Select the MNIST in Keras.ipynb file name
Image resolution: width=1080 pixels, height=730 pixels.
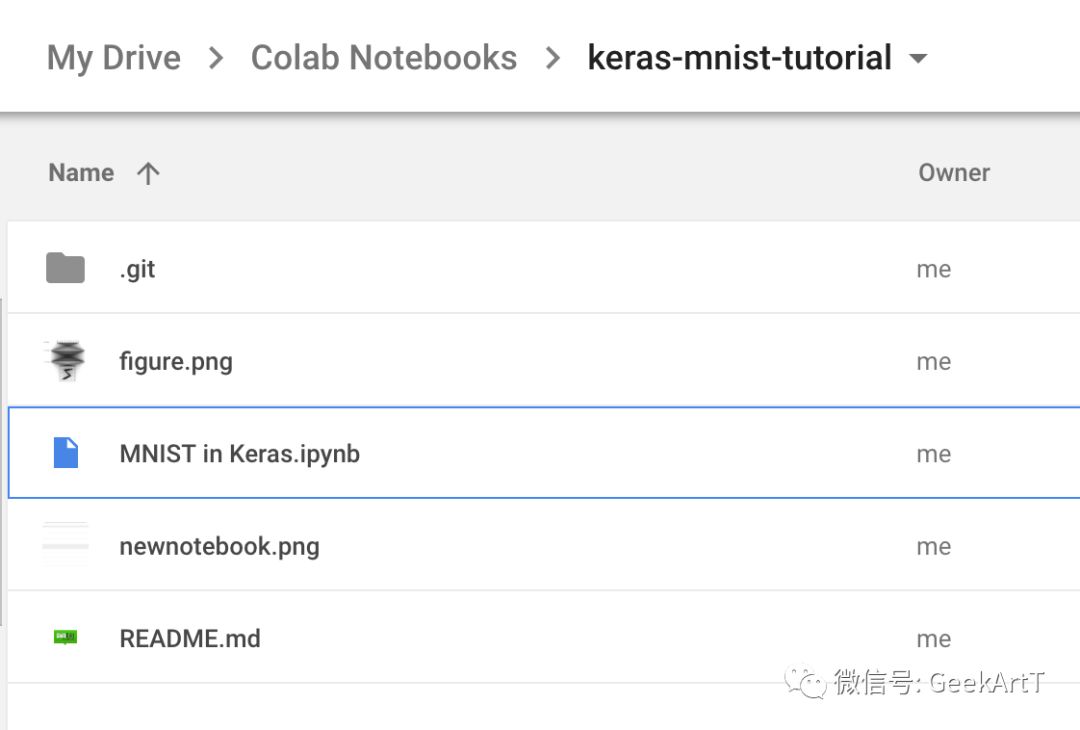click(240, 454)
